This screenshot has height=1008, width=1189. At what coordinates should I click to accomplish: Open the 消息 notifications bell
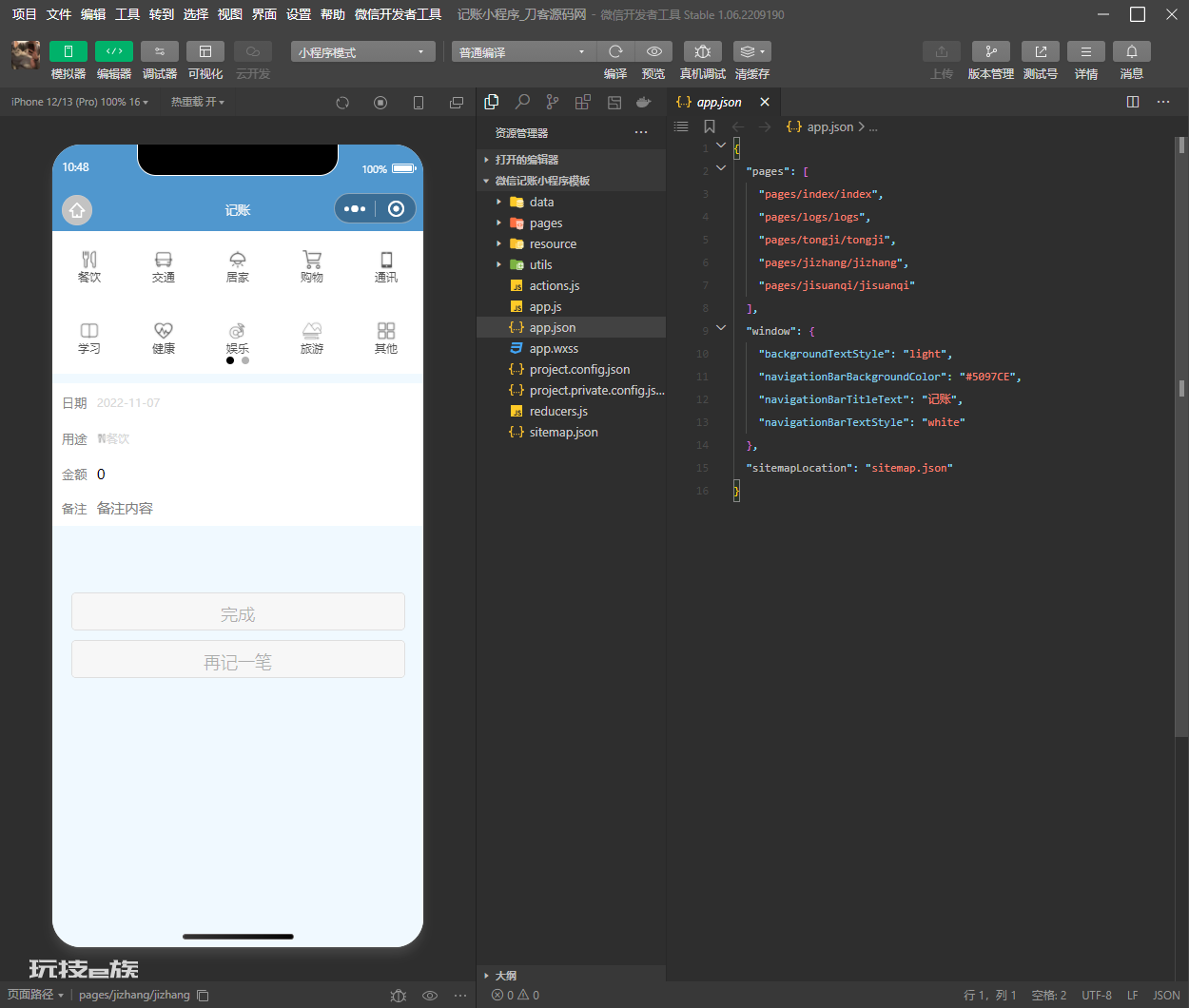1132,51
